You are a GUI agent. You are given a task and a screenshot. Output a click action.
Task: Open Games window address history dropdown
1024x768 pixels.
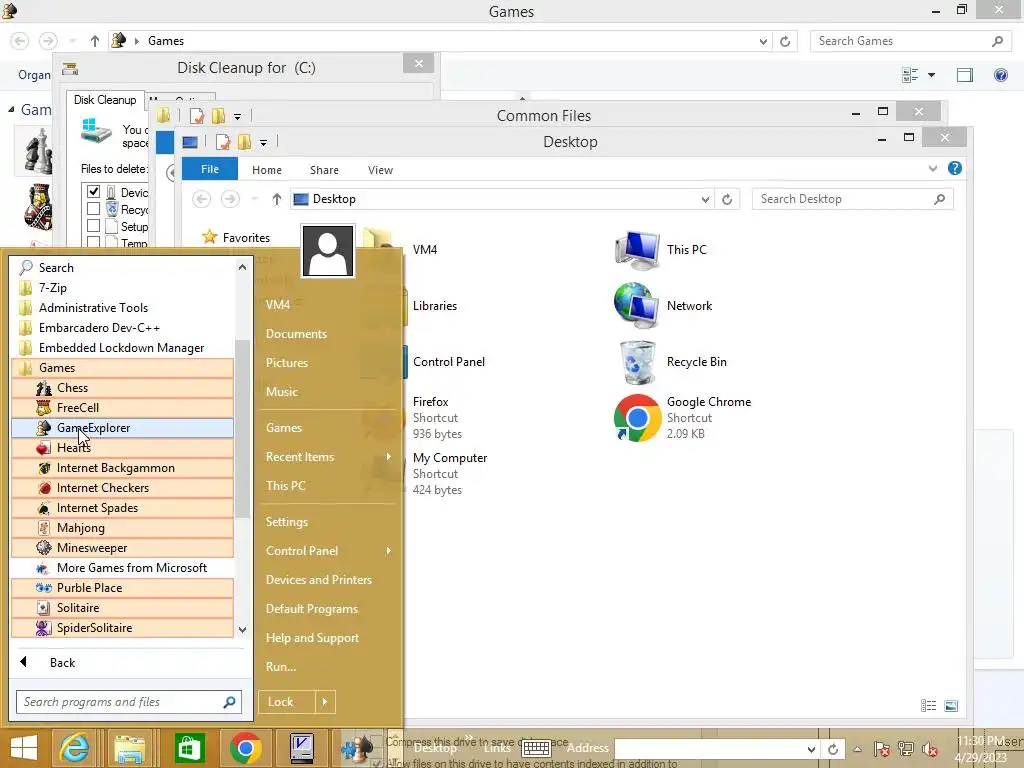pos(763,41)
